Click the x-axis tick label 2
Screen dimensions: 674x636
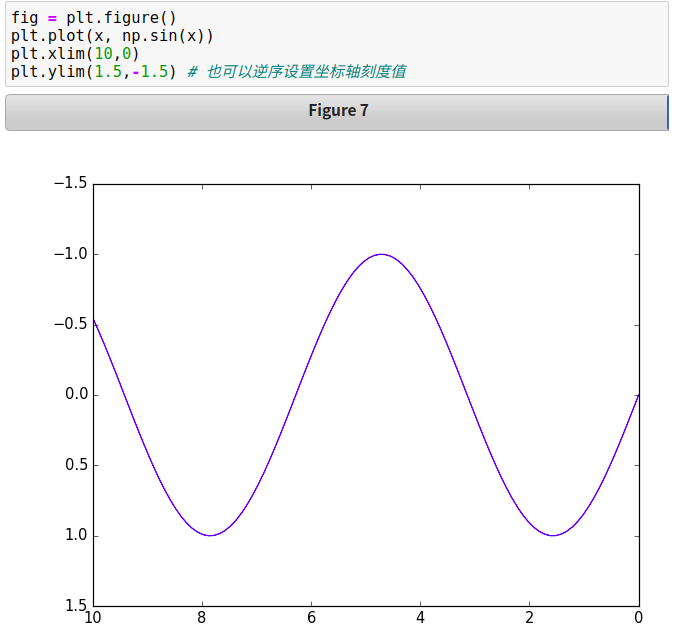click(x=530, y=618)
